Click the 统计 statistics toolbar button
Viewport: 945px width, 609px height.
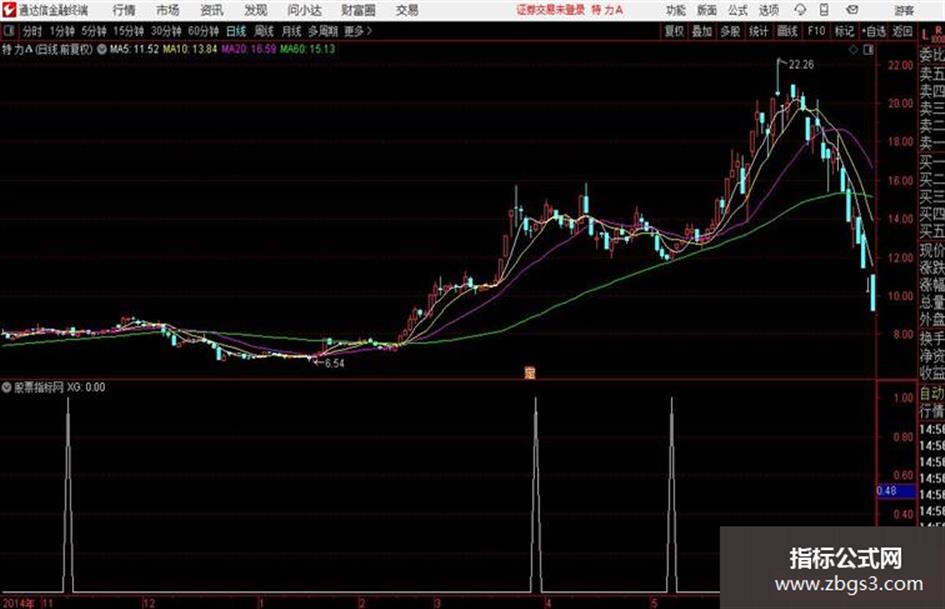click(759, 31)
